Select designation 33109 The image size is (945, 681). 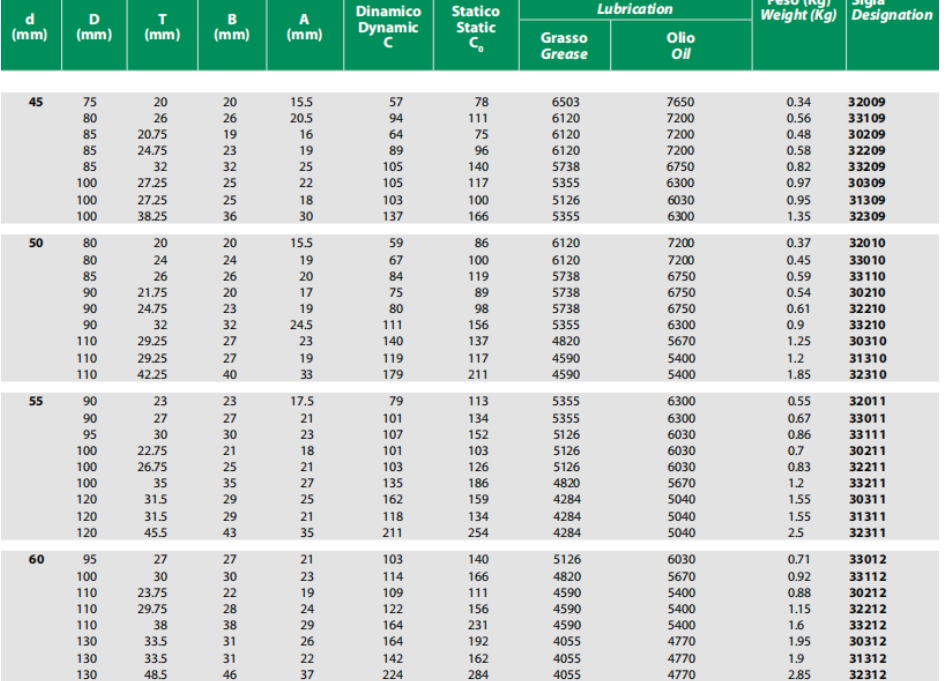pos(867,118)
